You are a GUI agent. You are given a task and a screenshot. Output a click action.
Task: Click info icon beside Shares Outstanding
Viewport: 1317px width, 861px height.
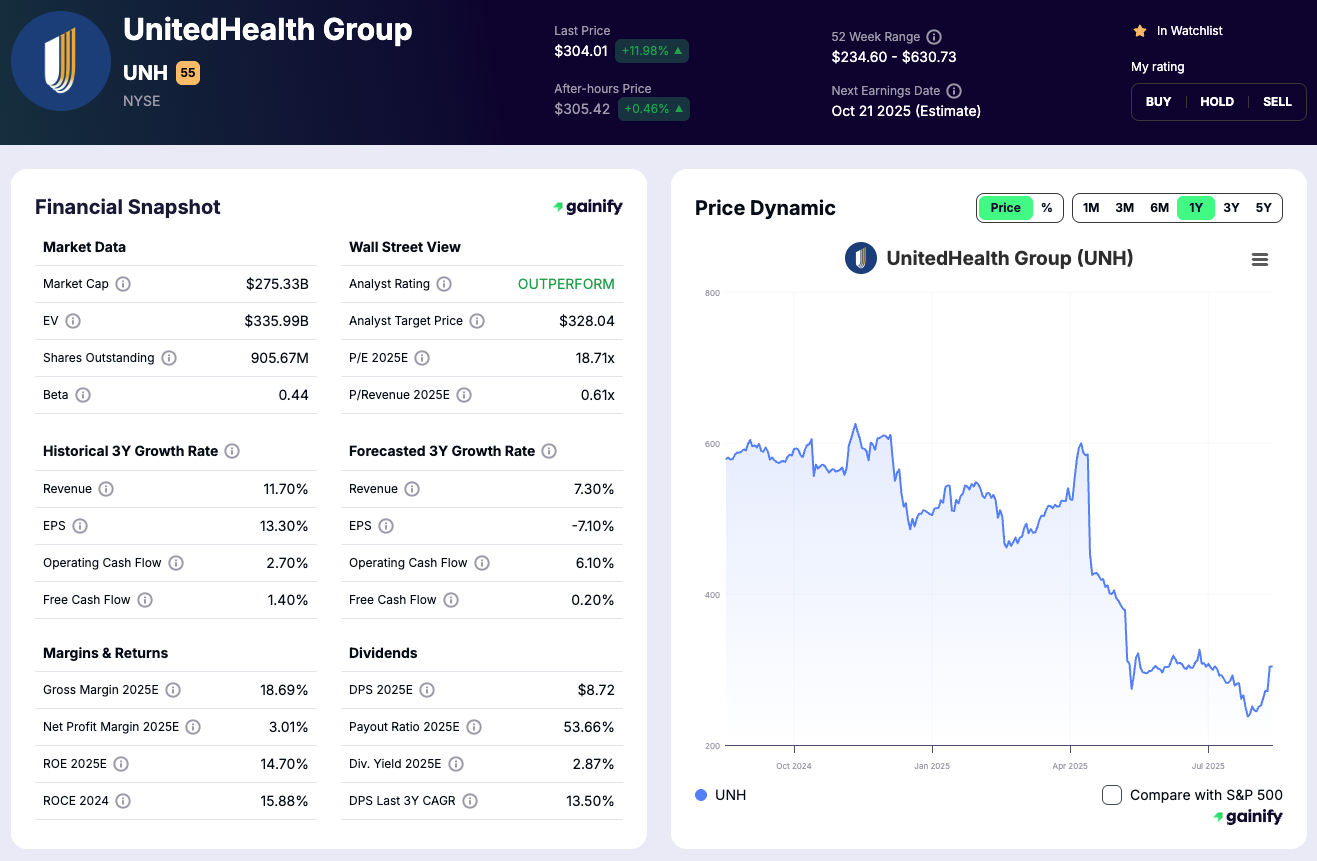pos(169,358)
